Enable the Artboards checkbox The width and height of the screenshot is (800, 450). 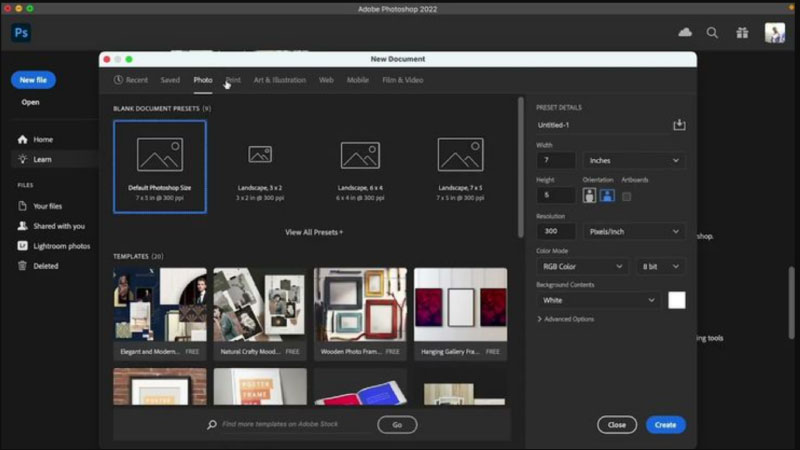(627, 196)
